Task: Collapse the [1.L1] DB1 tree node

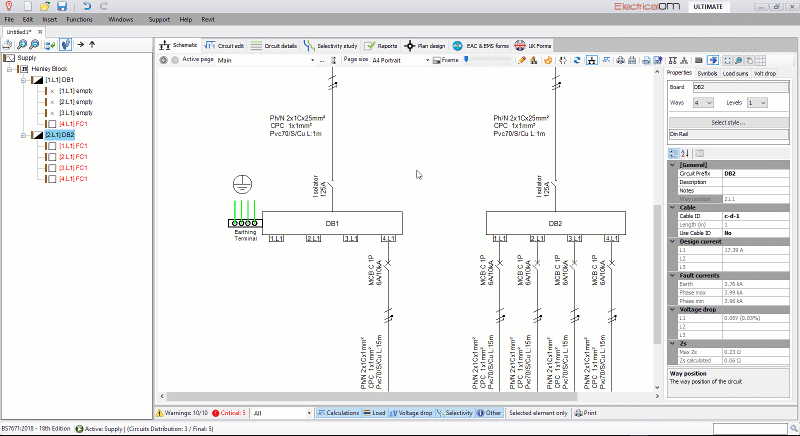Action: point(23,80)
